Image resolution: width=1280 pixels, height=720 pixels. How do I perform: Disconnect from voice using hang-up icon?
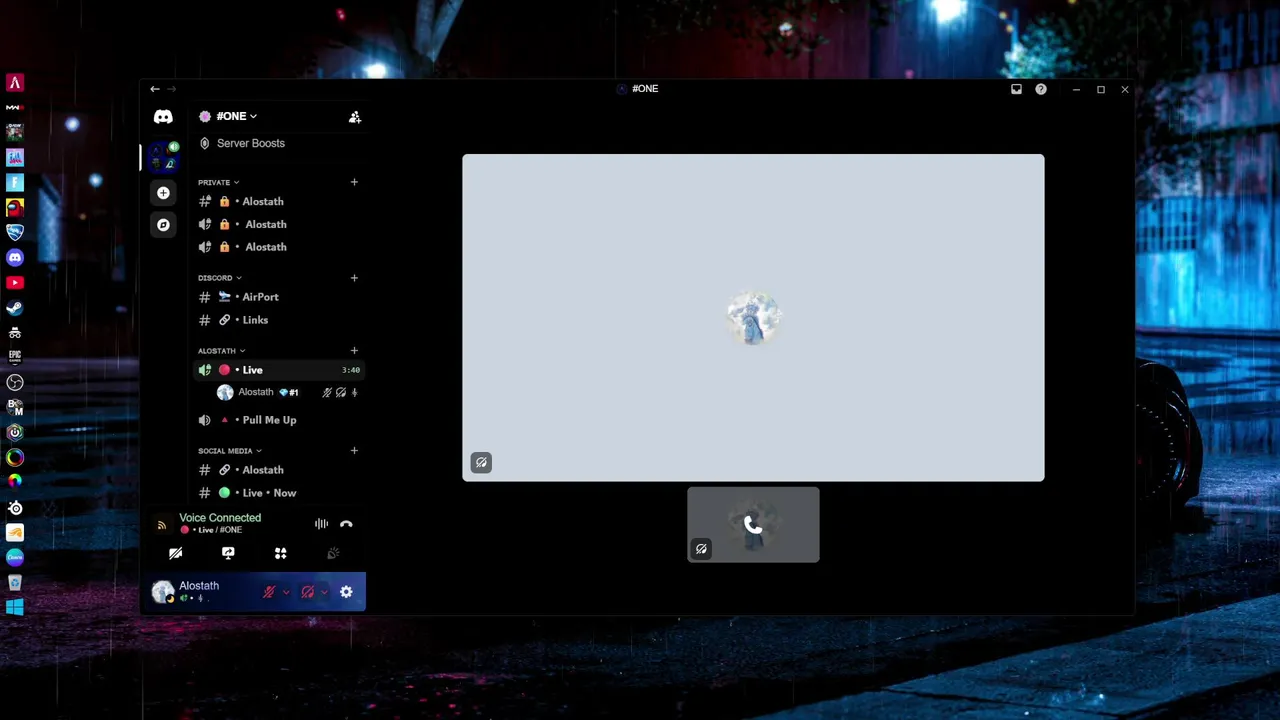[346, 524]
